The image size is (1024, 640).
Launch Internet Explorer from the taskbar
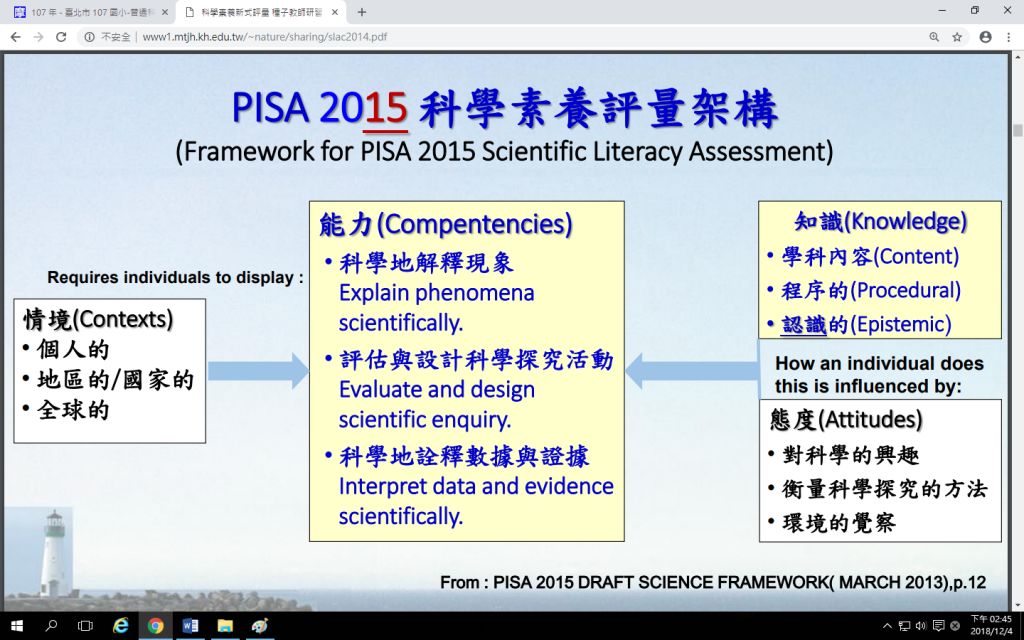(x=121, y=626)
